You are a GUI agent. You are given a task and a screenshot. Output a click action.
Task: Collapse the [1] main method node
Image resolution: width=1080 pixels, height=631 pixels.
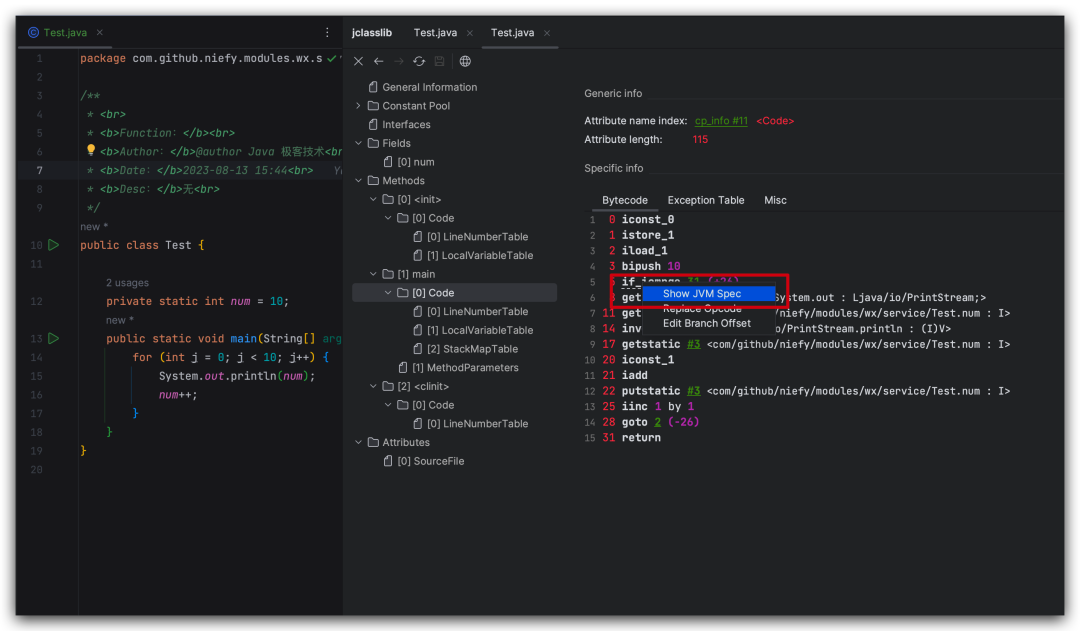click(372, 273)
